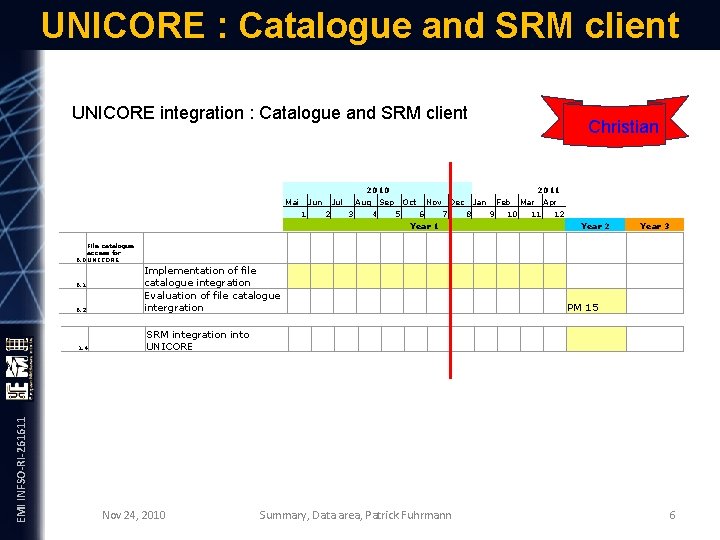Click the 'Oct' month header
Image resolution: width=720 pixels, height=540 pixels.
point(409,202)
